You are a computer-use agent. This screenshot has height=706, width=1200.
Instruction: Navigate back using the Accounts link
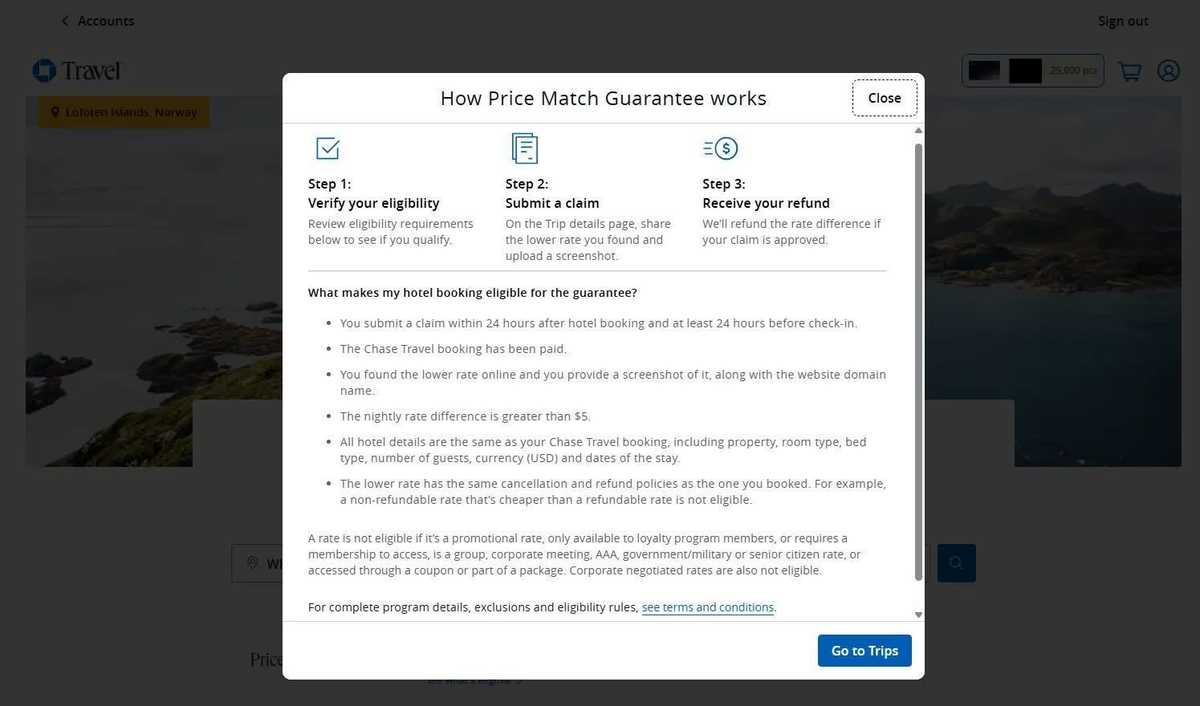point(105,20)
